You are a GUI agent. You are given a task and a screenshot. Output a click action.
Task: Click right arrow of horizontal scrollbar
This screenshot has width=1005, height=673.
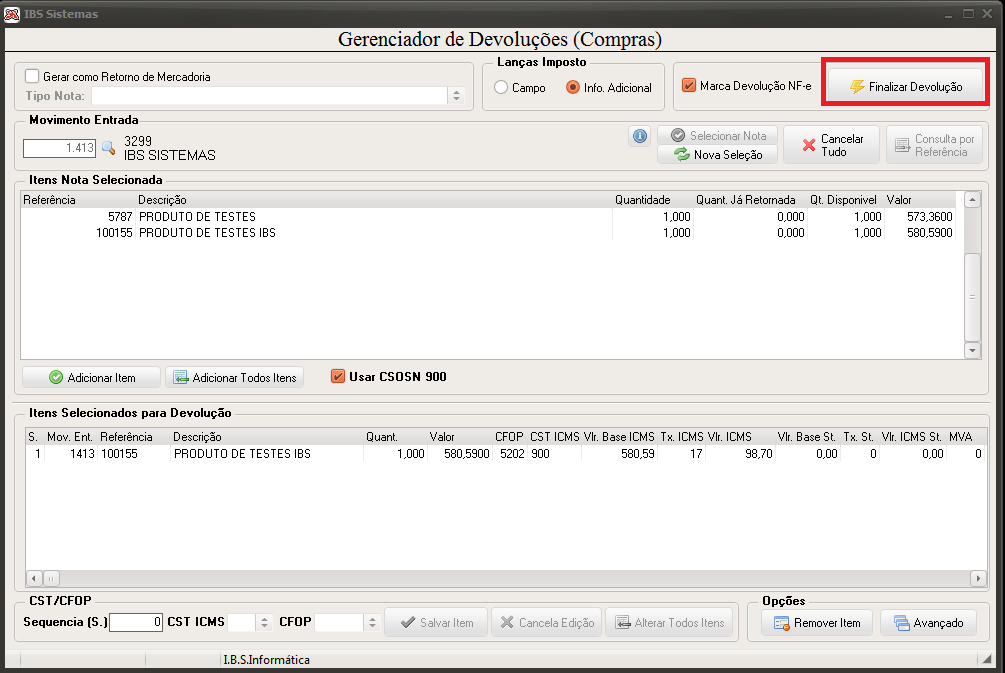click(x=978, y=578)
